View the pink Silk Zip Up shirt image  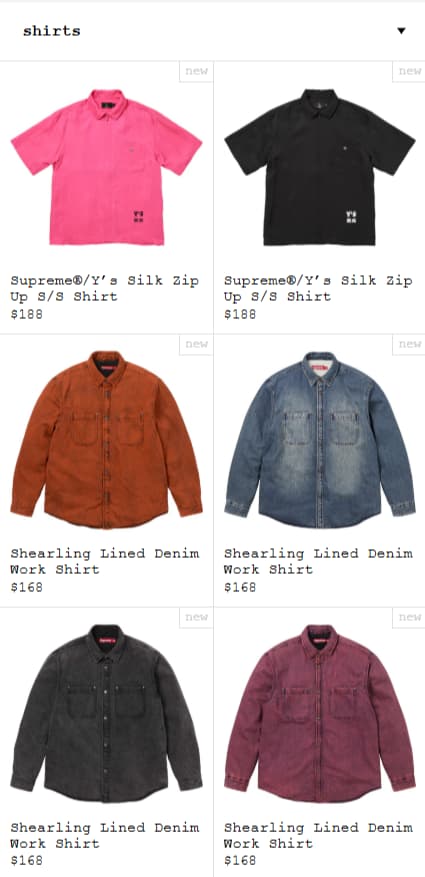[x=106, y=167]
